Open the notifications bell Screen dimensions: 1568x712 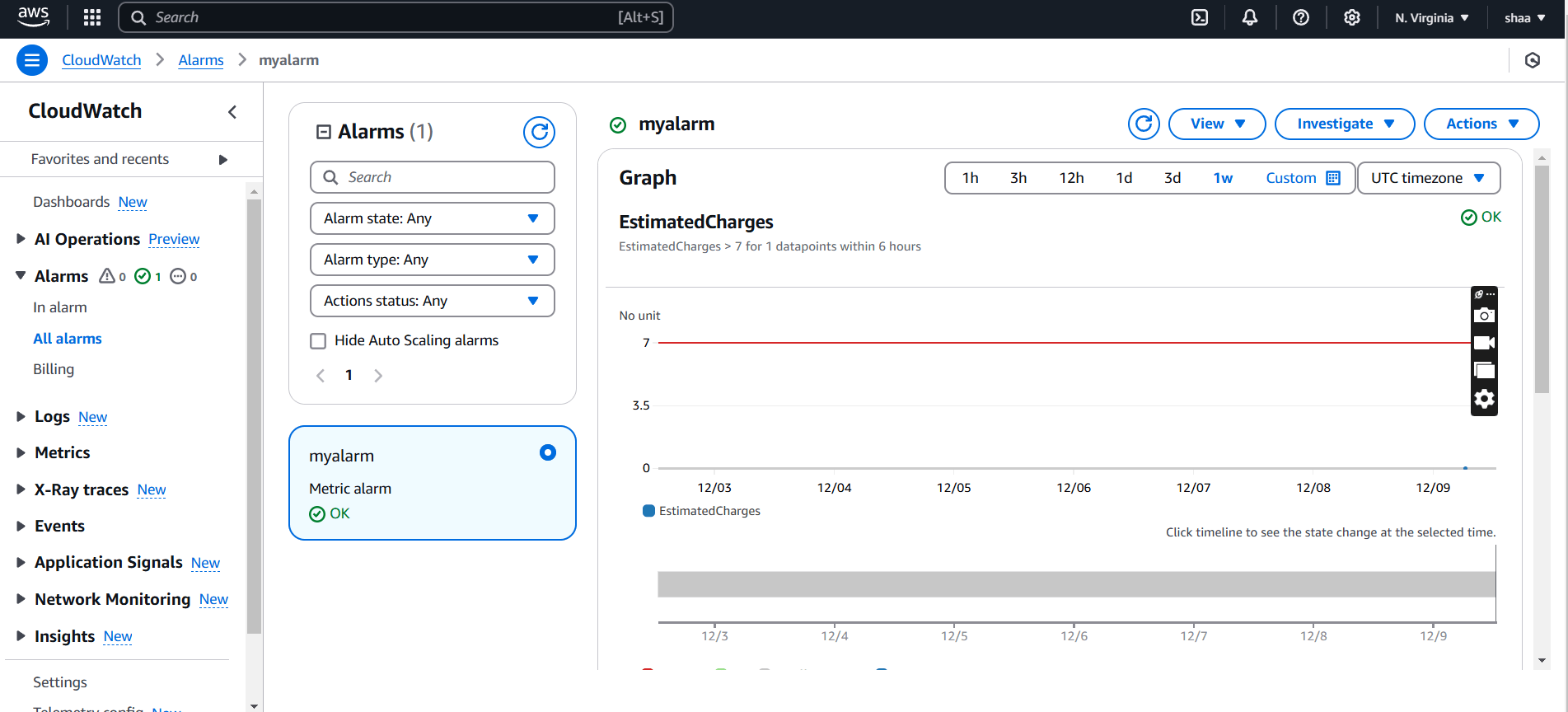[x=1250, y=17]
